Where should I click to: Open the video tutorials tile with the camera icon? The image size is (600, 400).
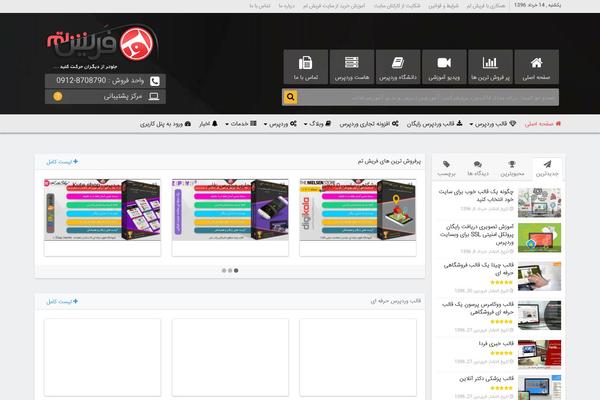point(444,67)
